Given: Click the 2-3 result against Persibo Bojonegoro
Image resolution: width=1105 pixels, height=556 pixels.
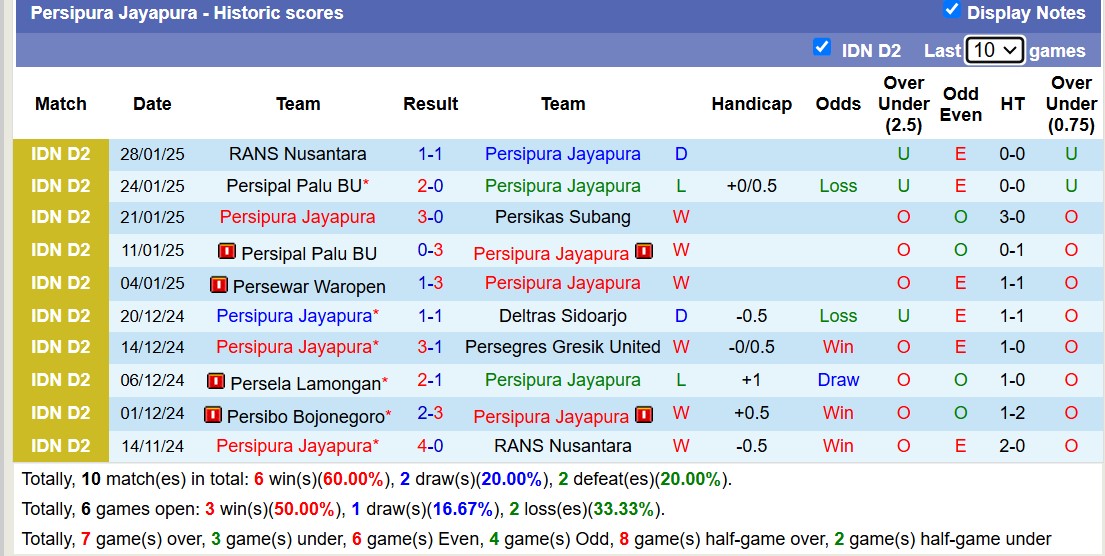Looking at the screenshot, I should click(430, 413).
